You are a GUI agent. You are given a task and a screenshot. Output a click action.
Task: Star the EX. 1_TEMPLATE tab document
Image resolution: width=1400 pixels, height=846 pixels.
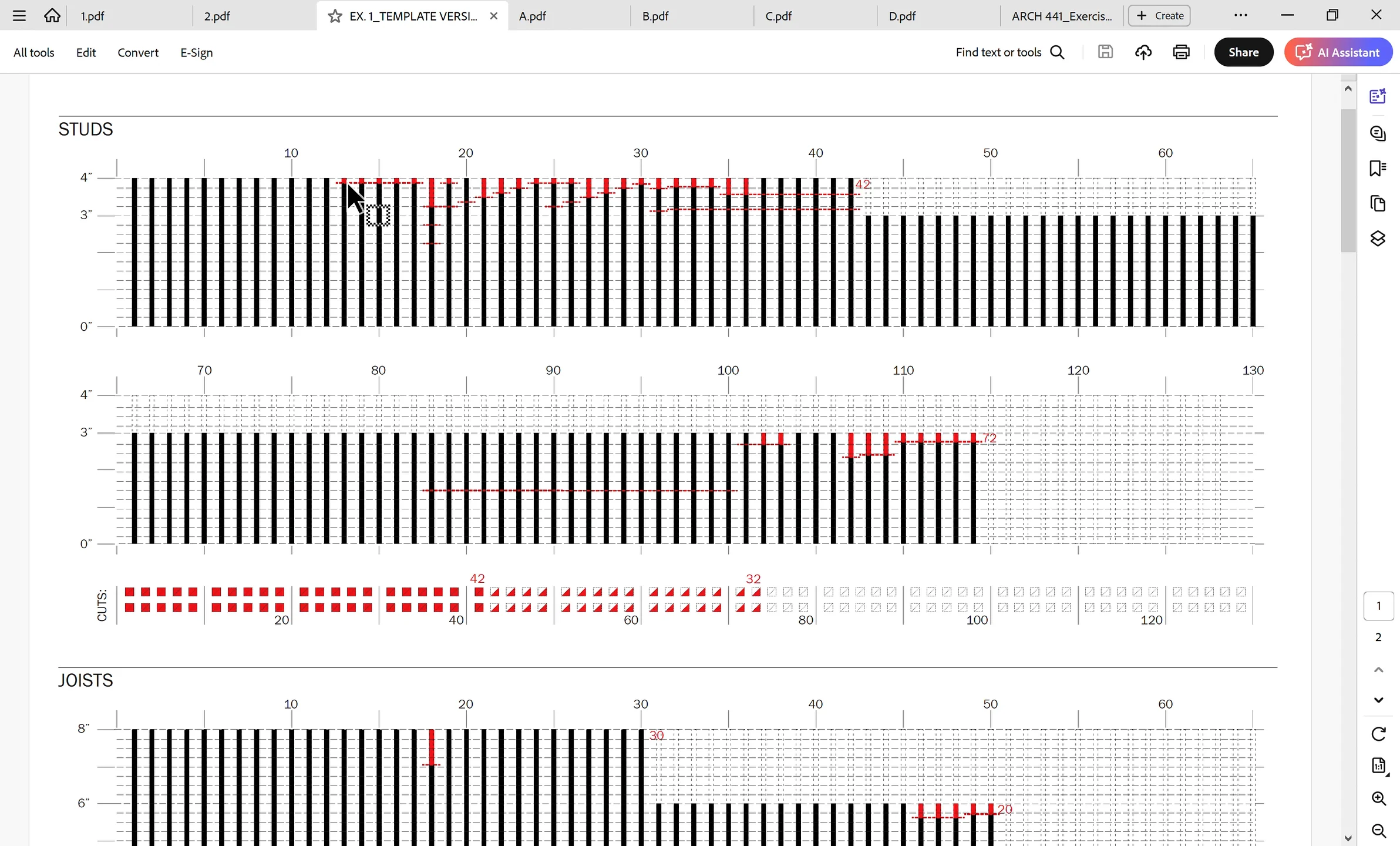[x=335, y=16]
